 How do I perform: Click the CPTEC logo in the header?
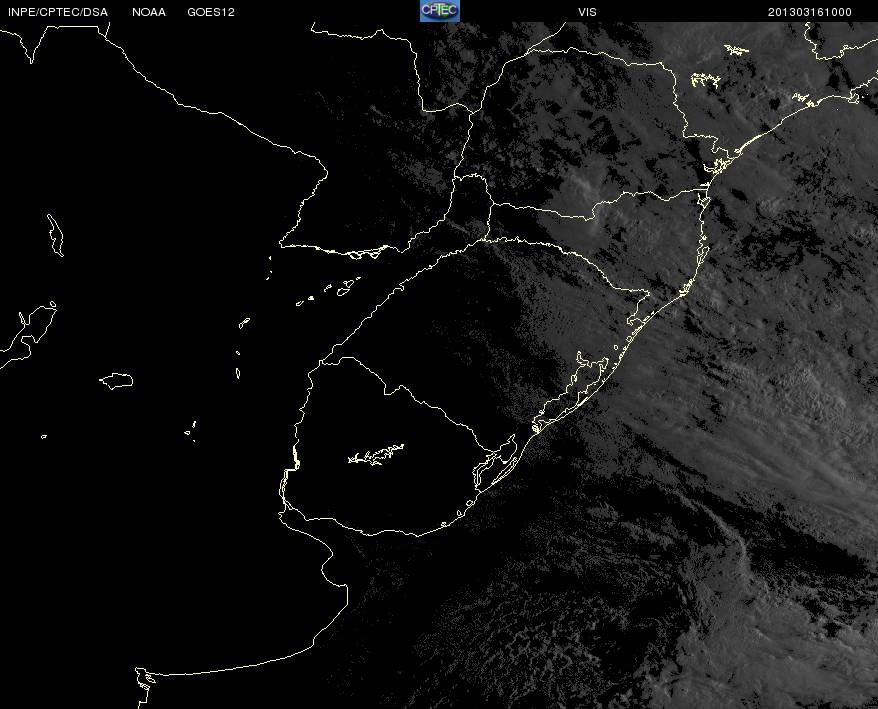(x=440, y=11)
